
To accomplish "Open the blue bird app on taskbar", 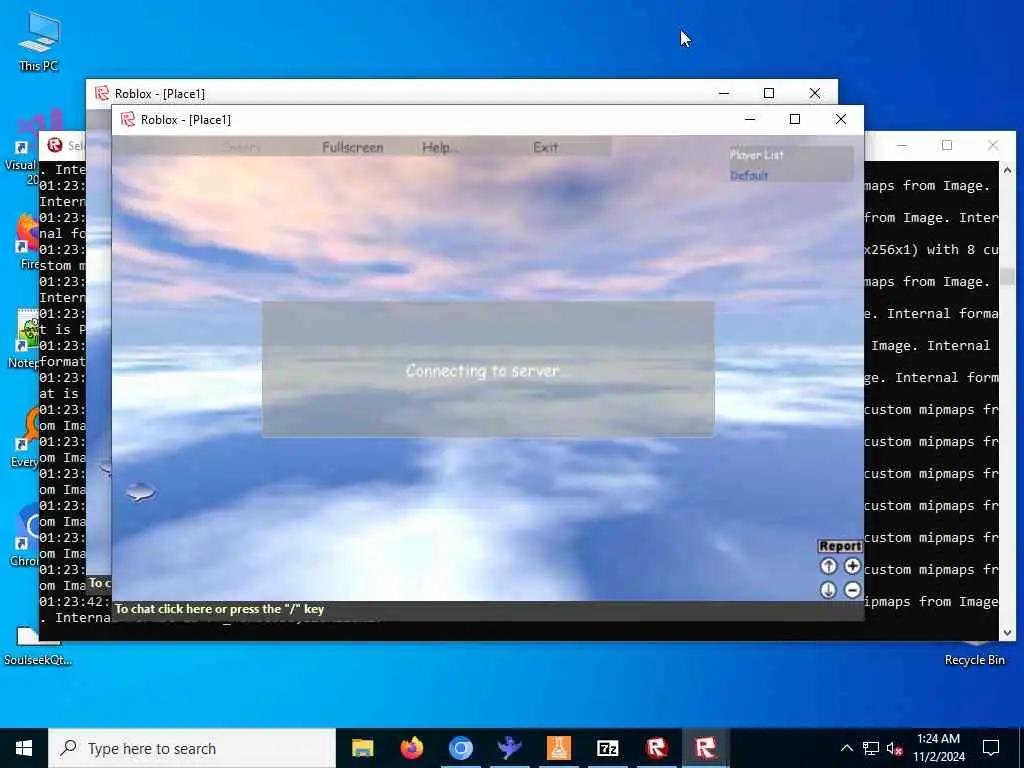I will point(509,748).
